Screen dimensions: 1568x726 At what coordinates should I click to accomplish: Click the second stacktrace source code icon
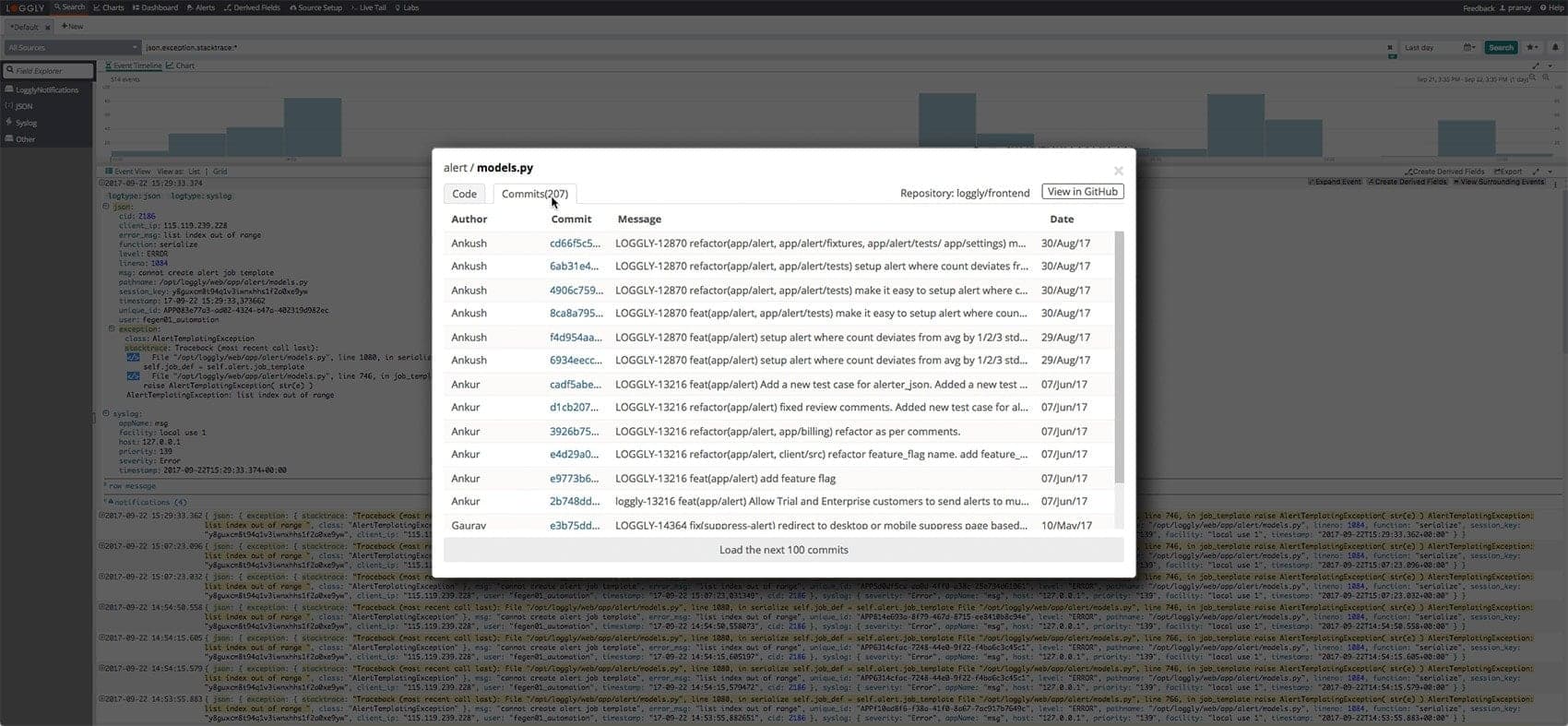point(133,376)
